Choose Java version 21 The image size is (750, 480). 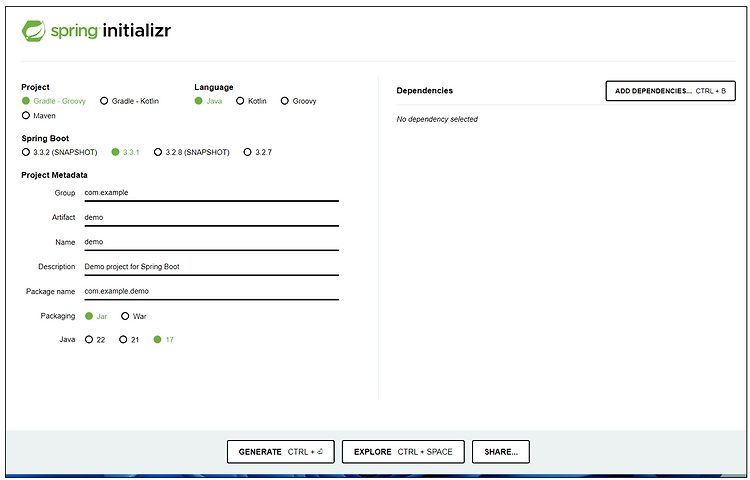point(129,339)
